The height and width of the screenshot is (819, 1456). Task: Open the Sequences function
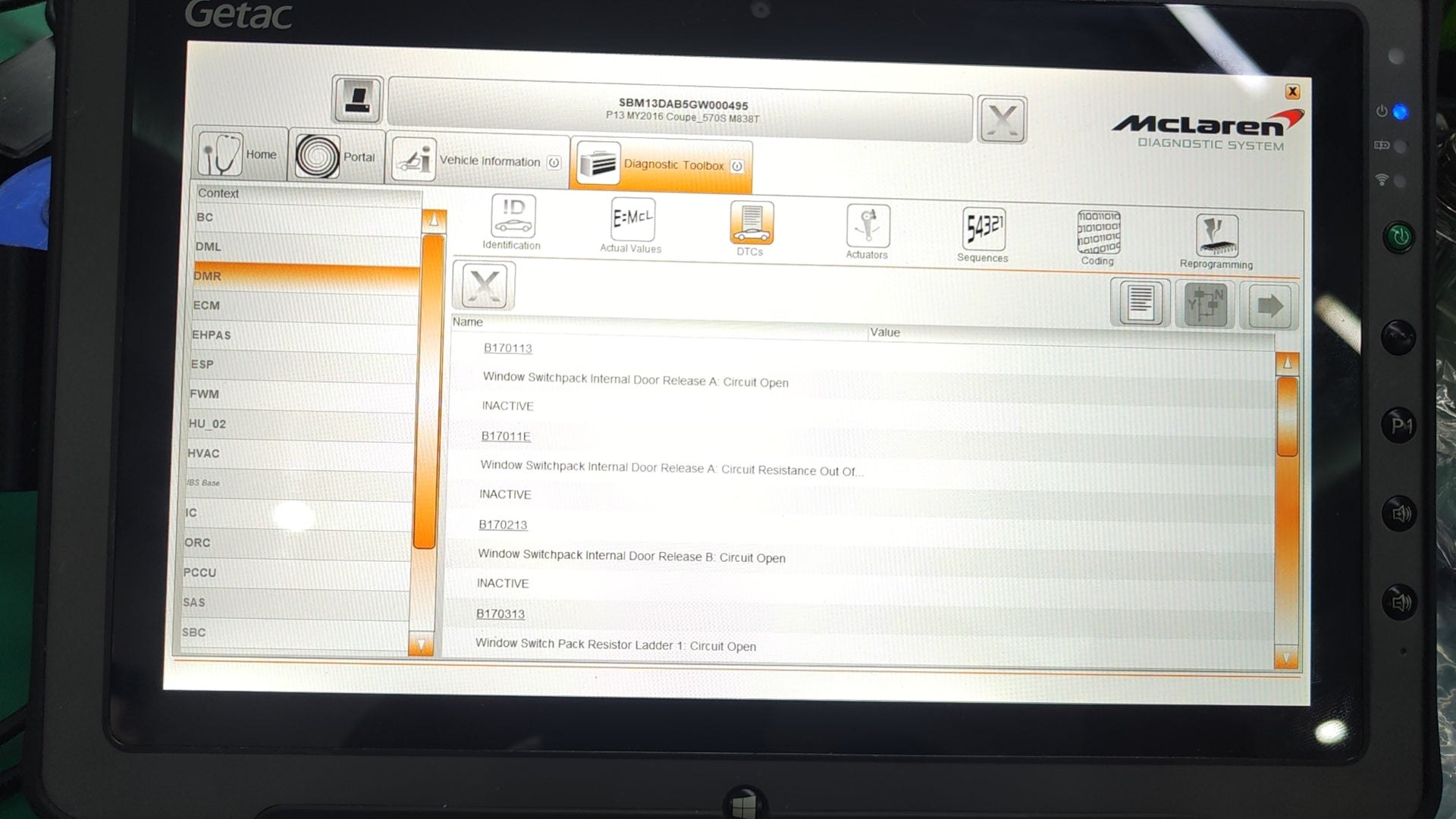click(x=982, y=231)
